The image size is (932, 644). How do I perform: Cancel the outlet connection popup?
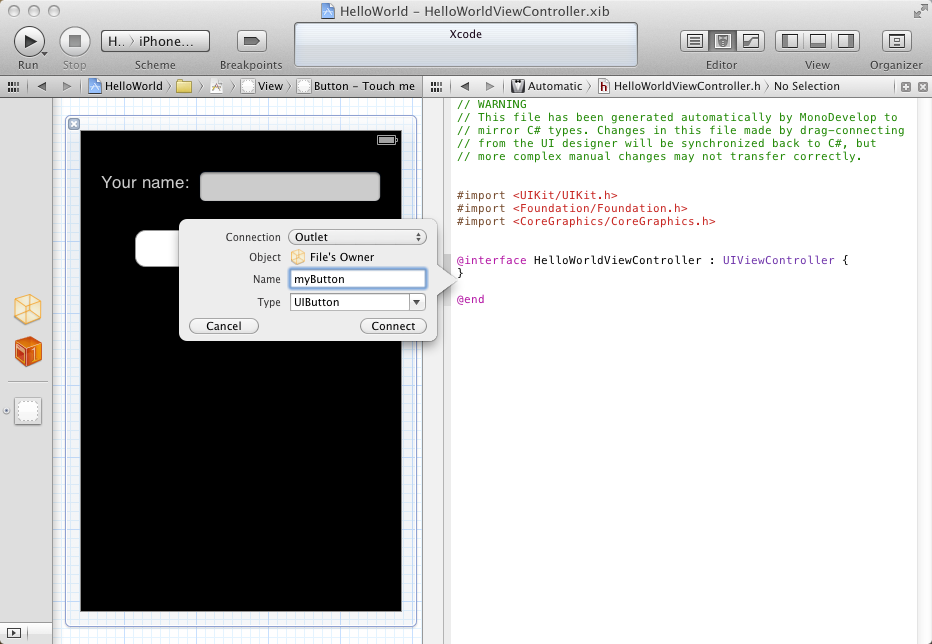tap(224, 326)
